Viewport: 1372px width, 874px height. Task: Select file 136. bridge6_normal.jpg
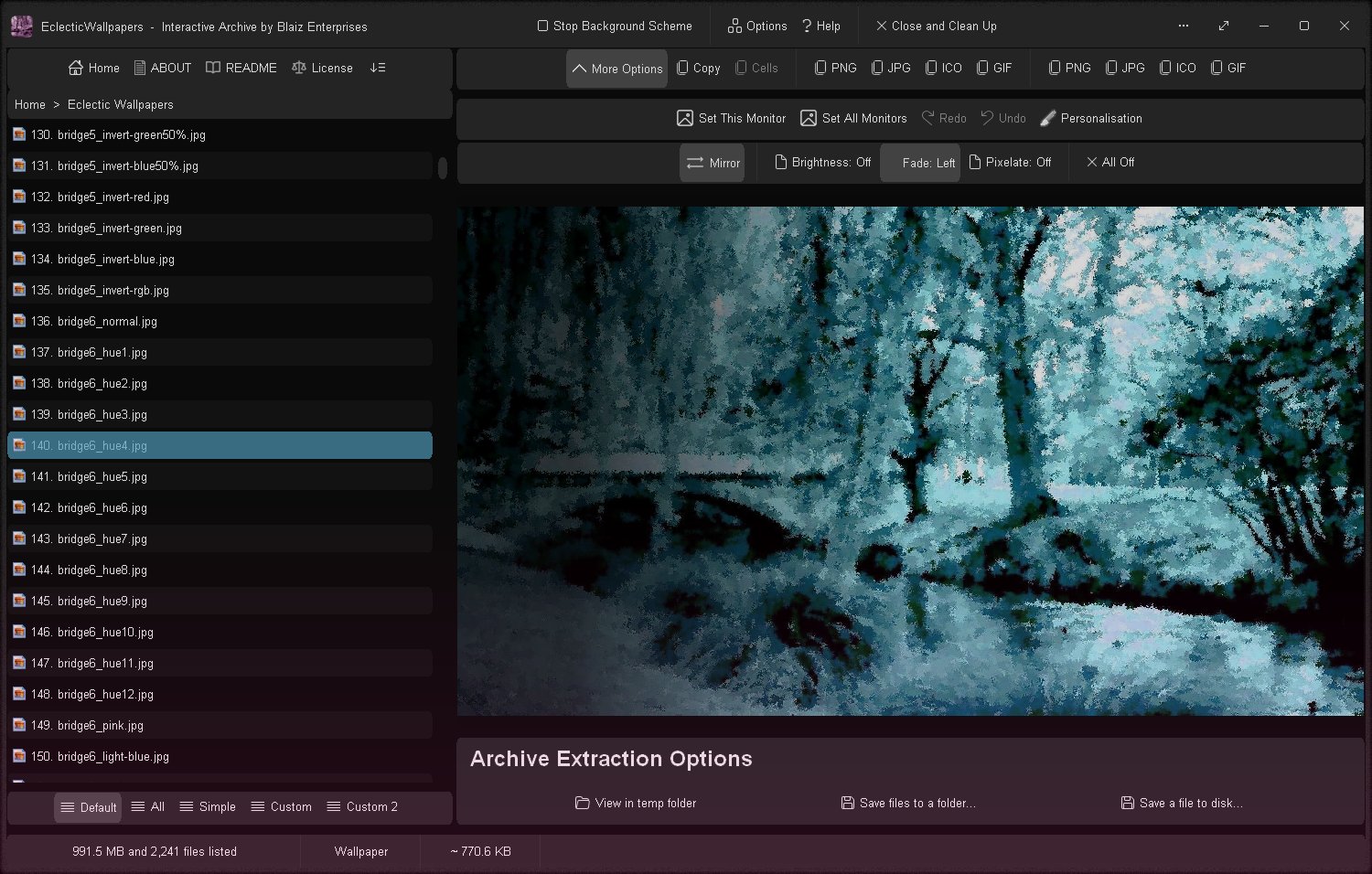pyautogui.click(x=220, y=321)
